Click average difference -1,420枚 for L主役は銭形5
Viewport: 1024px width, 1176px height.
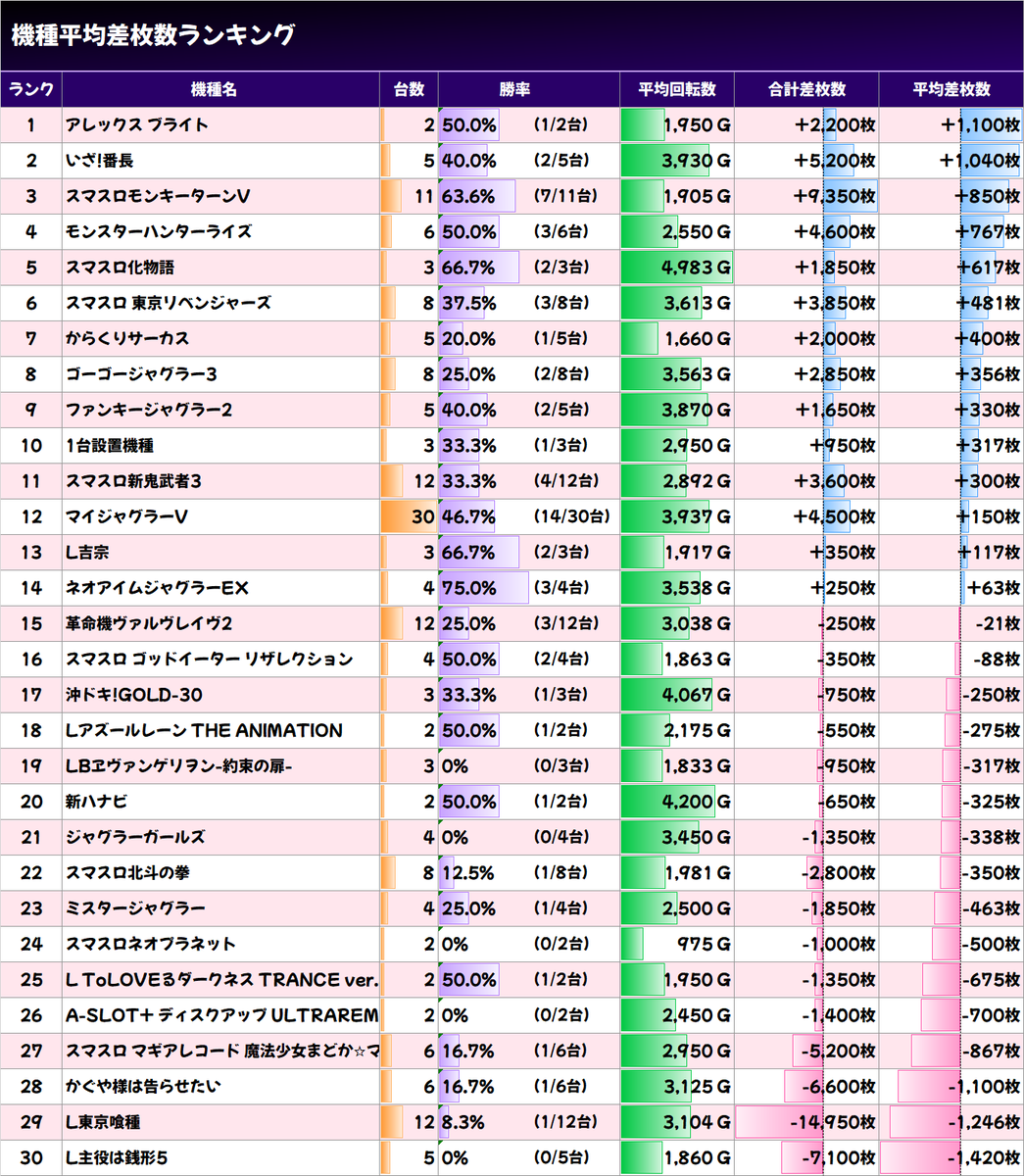pos(983,1157)
